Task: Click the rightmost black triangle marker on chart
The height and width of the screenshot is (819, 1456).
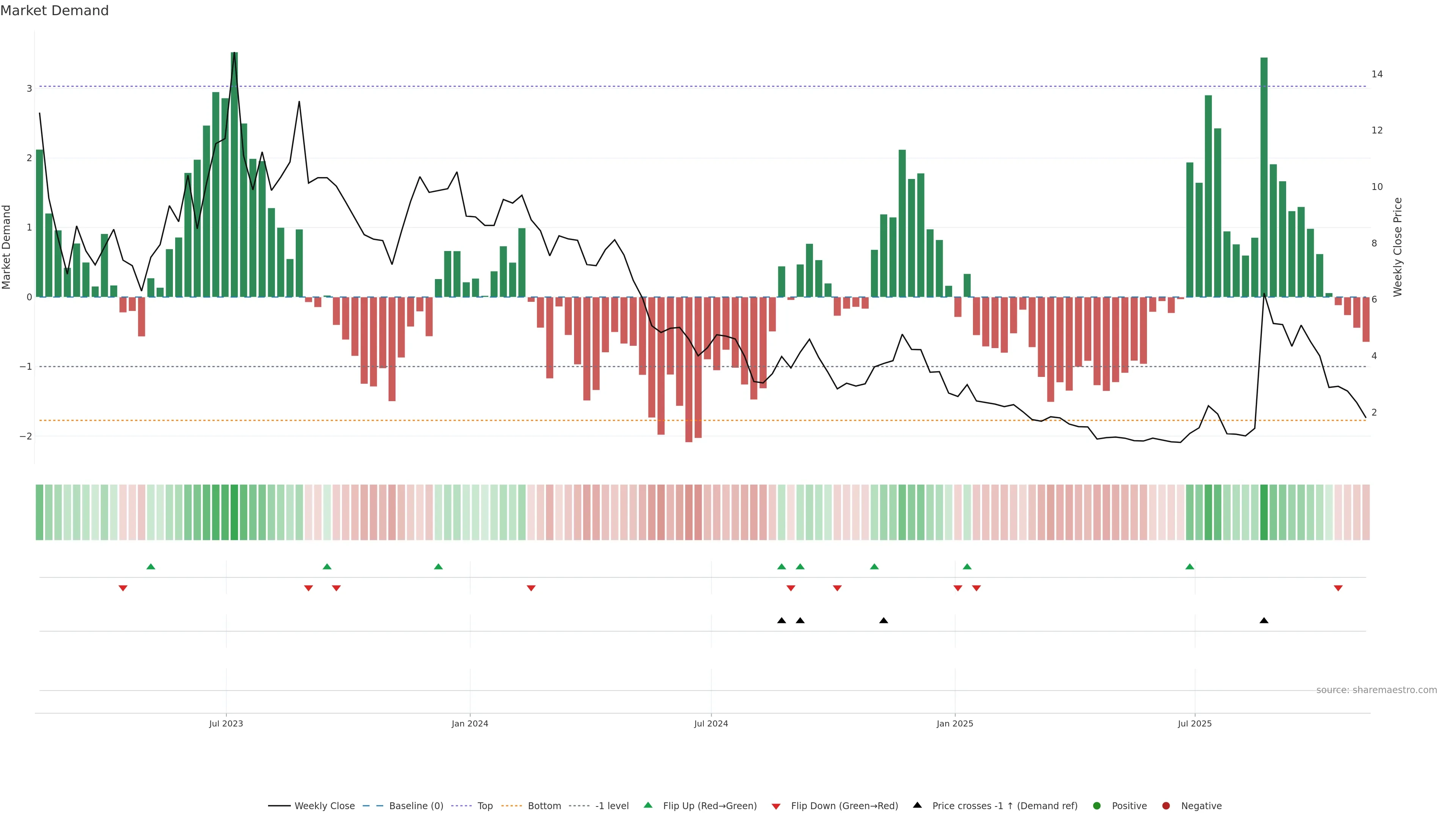Action: click(x=1264, y=621)
